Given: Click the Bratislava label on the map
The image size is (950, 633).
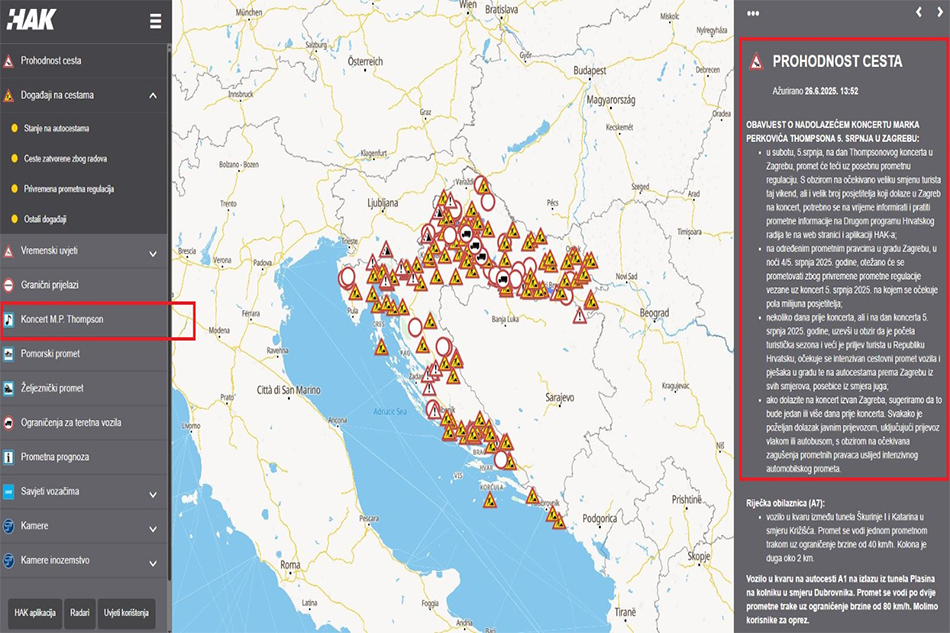Looking at the screenshot, I should pyautogui.click(x=502, y=10).
